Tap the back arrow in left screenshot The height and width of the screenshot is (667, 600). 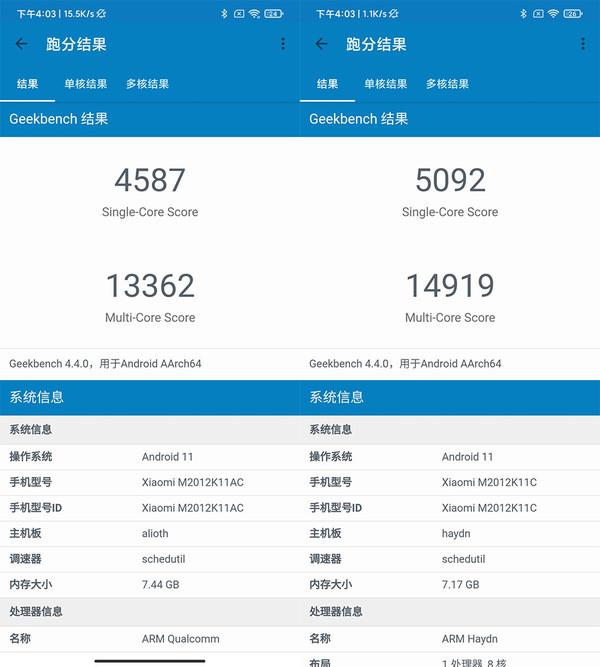pyautogui.click(x=22, y=43)
